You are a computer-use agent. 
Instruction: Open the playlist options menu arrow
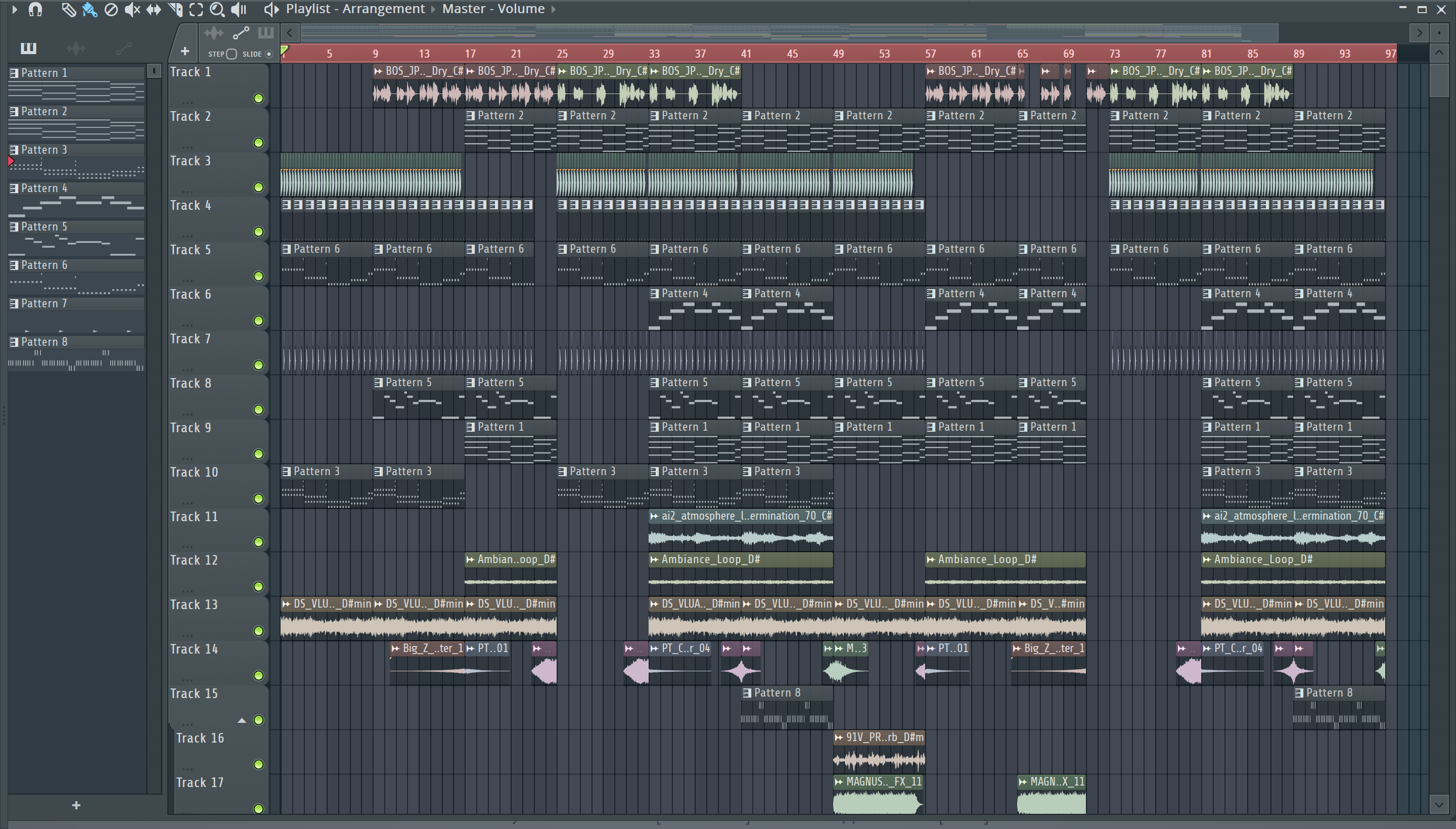coord(15,9)
